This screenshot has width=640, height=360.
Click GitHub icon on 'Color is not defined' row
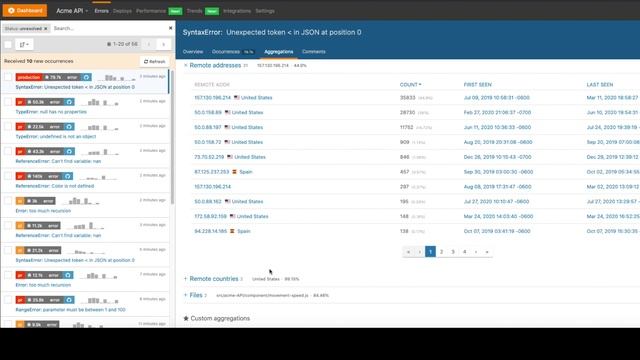68,176
